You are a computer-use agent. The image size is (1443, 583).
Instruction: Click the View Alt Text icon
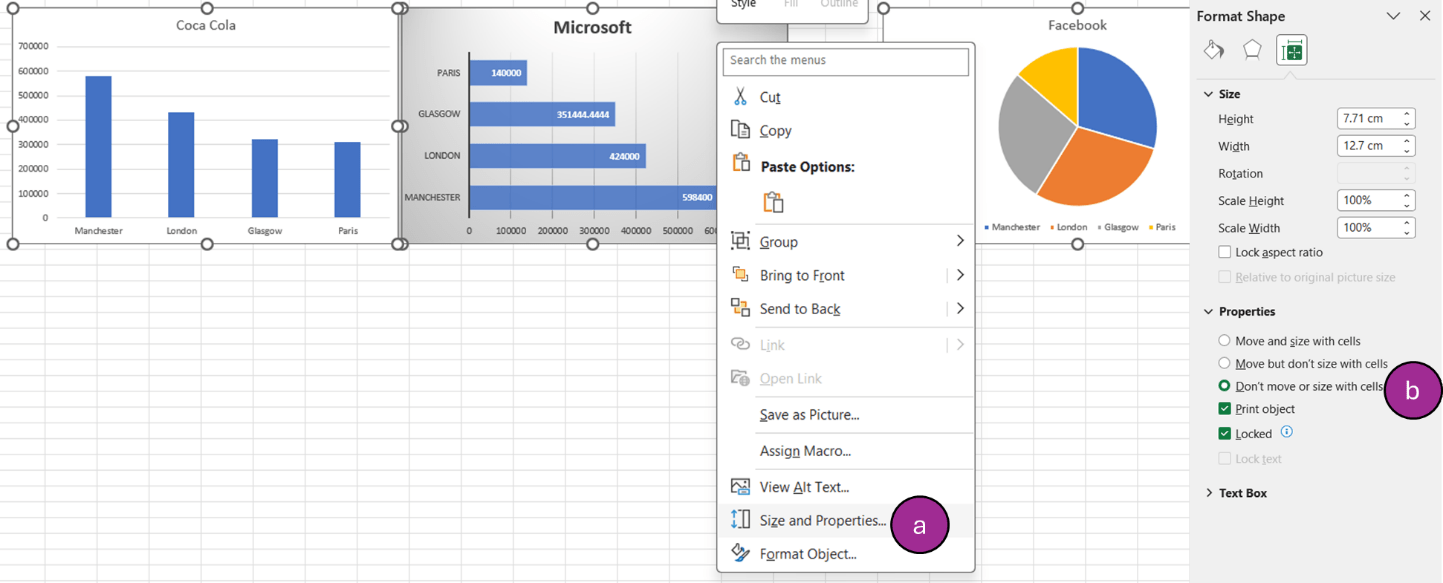740,487
